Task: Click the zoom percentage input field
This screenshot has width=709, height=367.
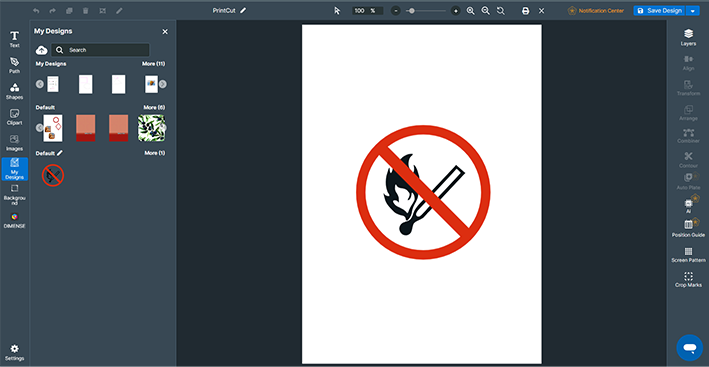Action: [368, 11]
